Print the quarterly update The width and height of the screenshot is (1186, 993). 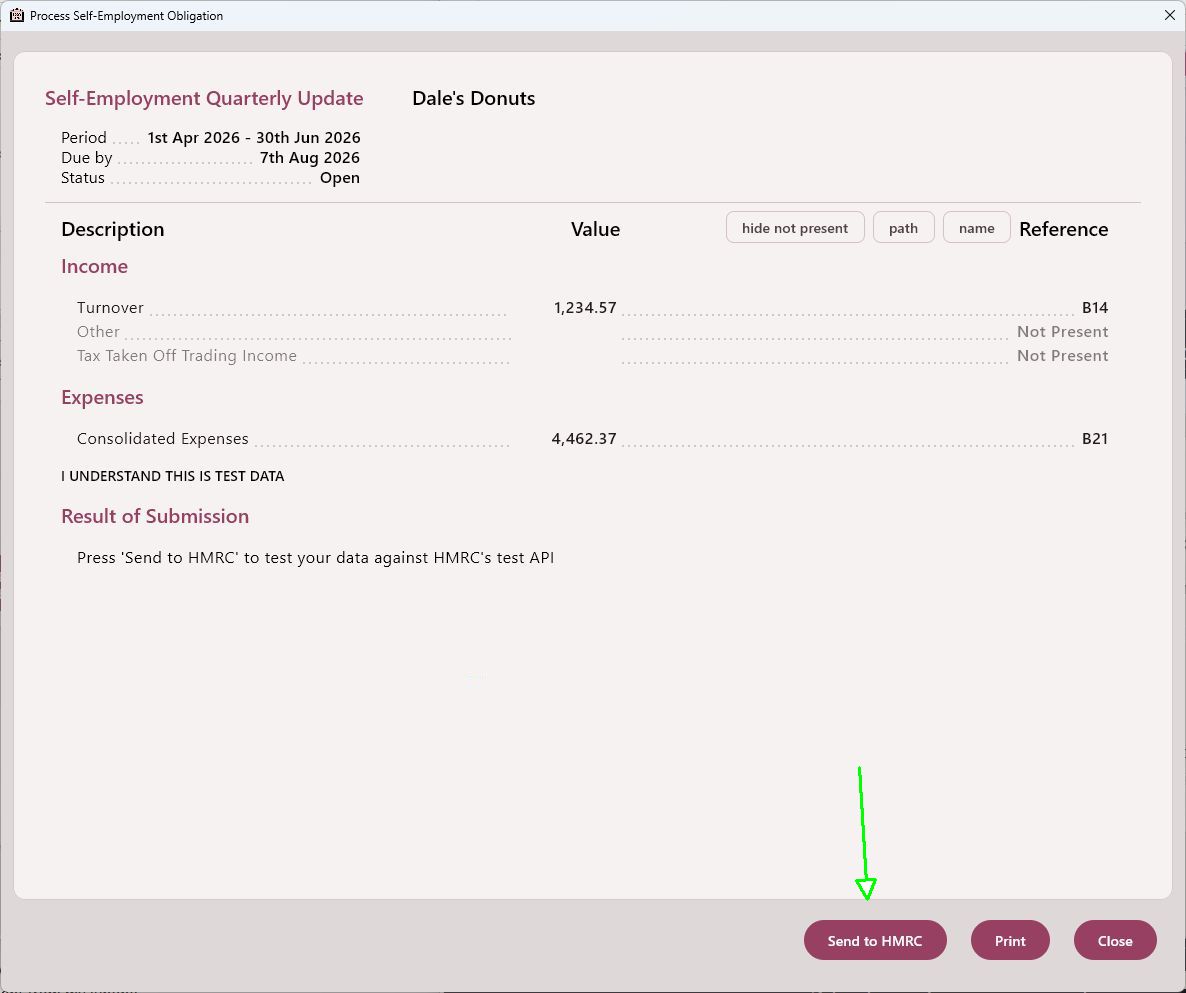[x=1010, y=941]
